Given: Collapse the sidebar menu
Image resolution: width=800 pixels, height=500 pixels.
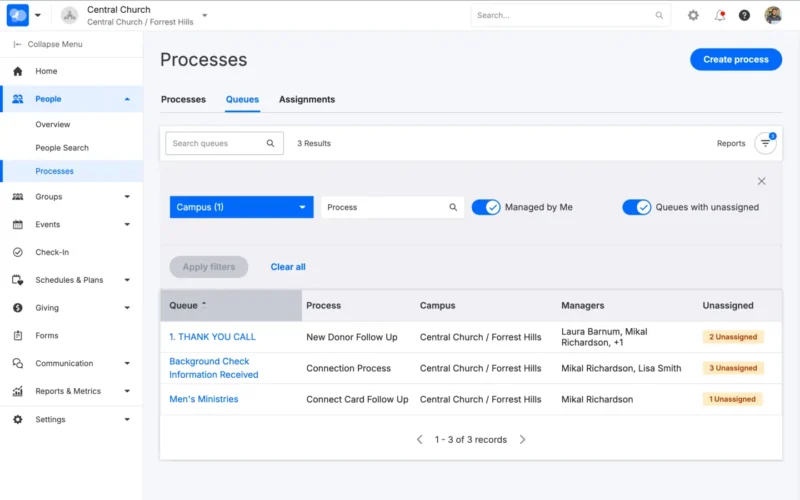Looking at the screenshot, I should [x=47, y=44].
